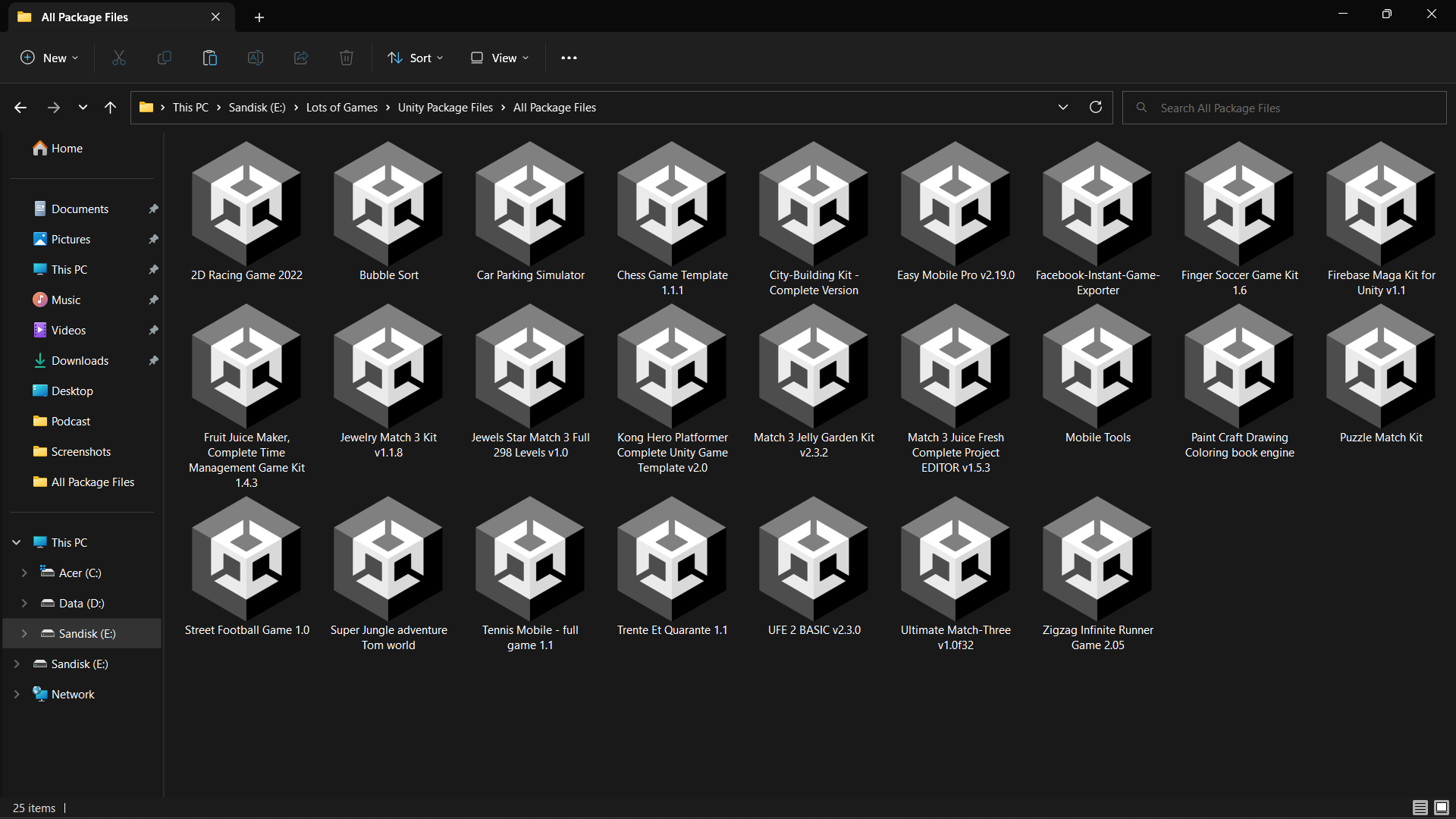Screen dimensions: 1456x819
Task: Click the Rename icon in toolbar
Action: point(256,58)
